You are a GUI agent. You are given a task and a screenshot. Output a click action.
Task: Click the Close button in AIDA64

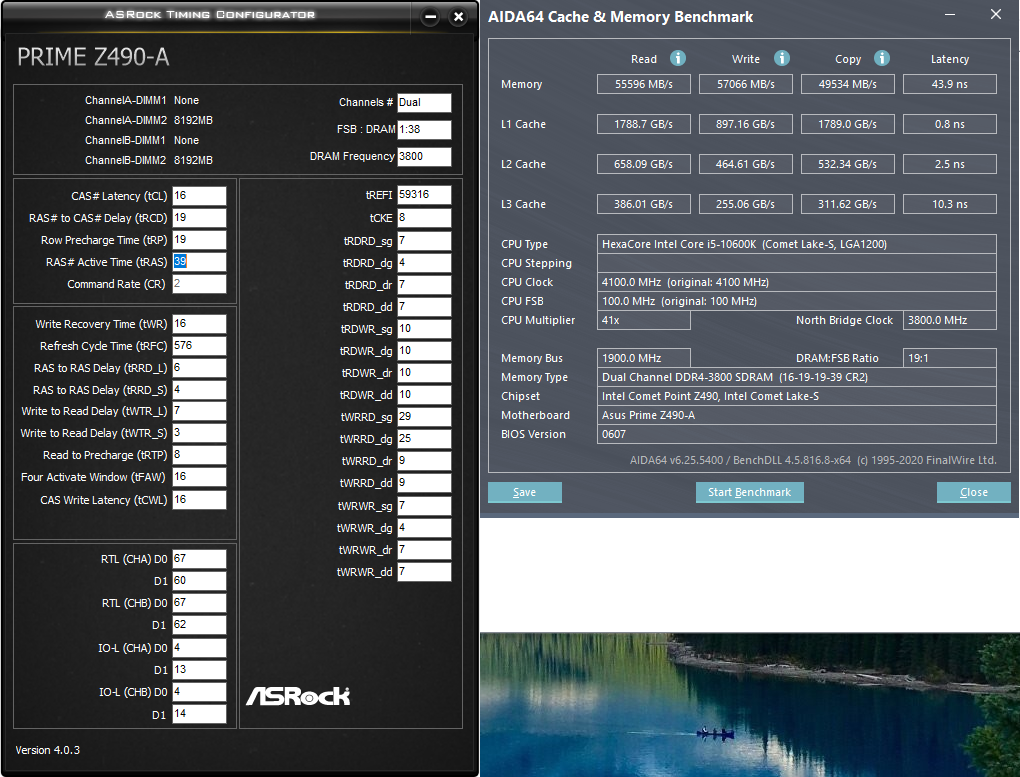click(973, 493)
